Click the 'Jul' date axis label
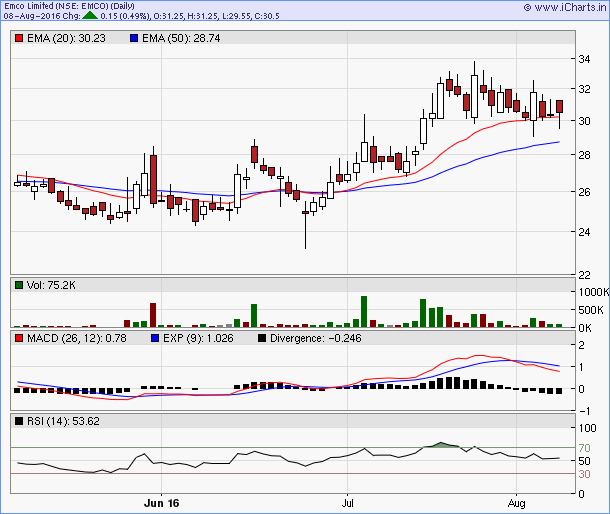 (x=347, y=503)
